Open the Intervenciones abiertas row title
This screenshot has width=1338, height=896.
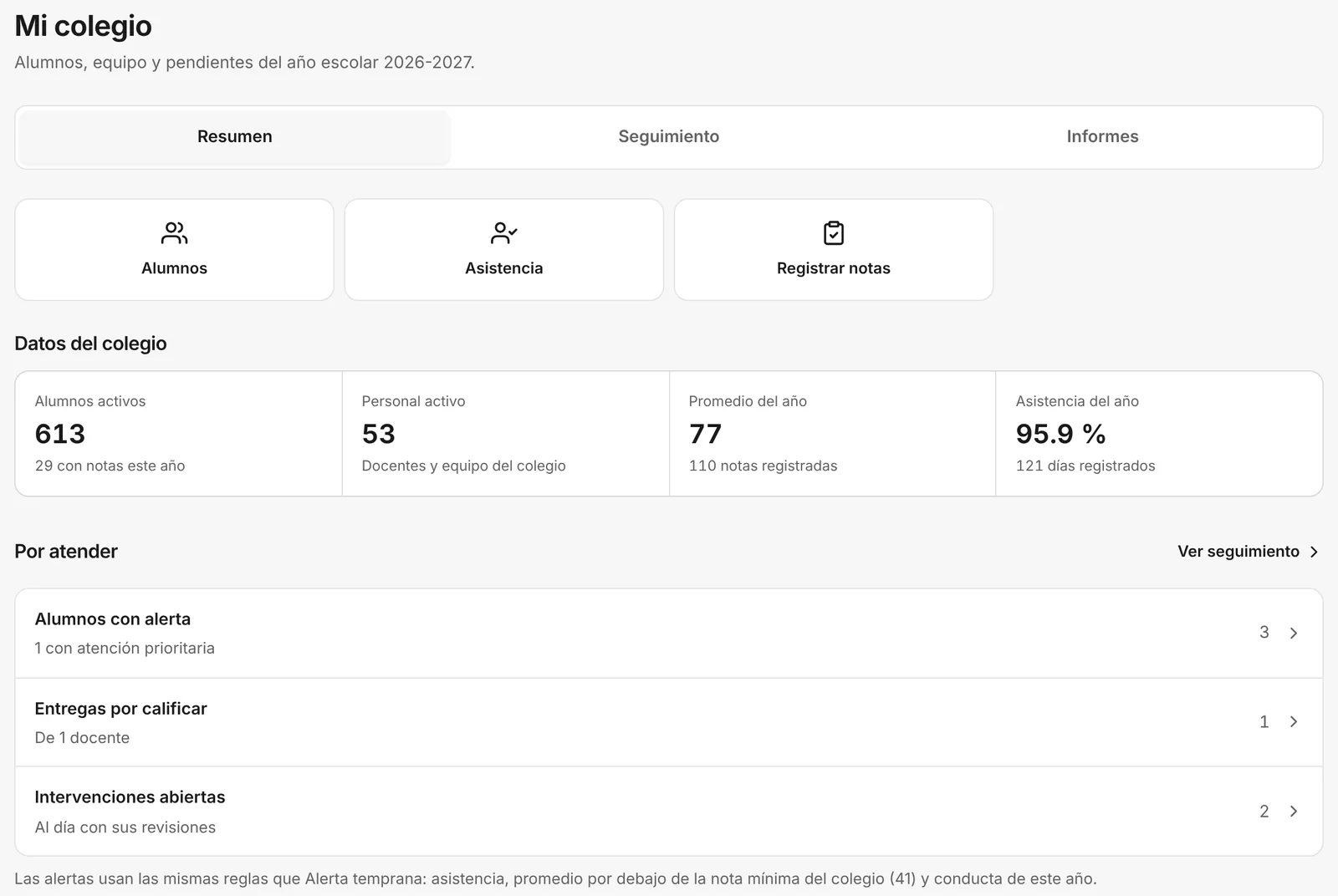(x=130, y=797)
